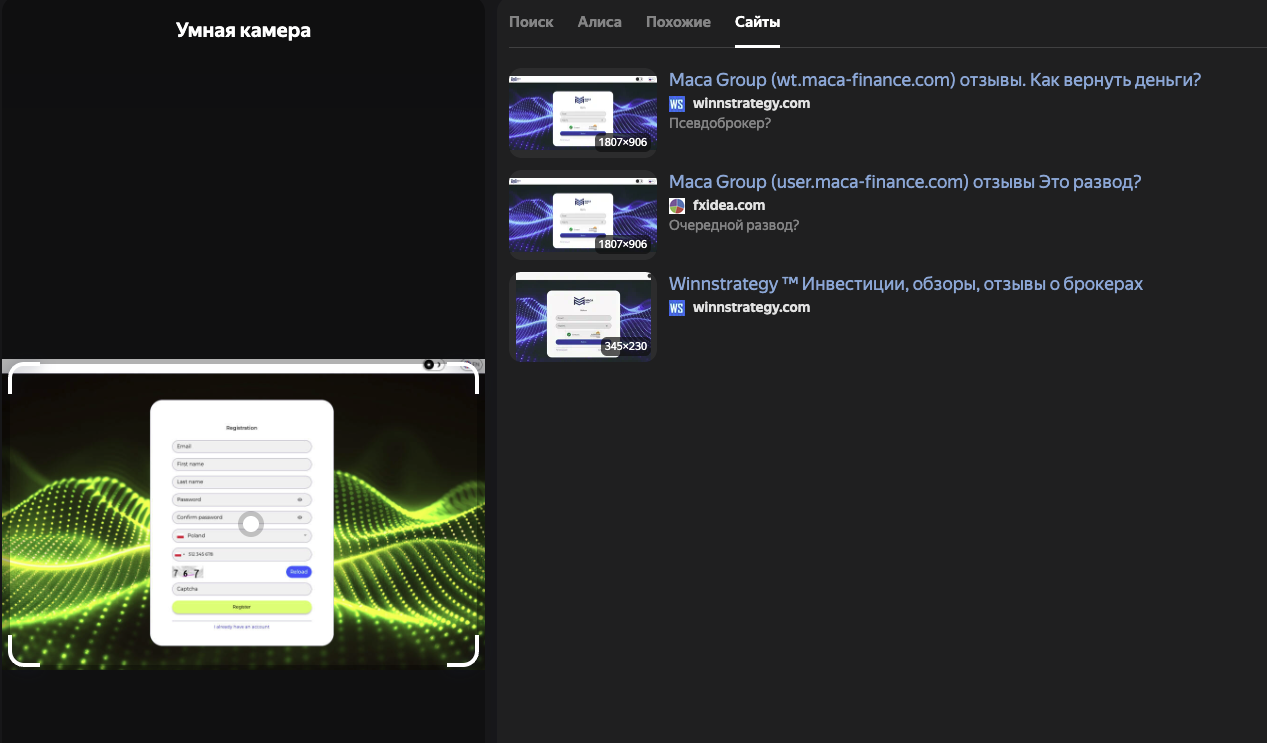Click the green Register button
Viewport: 1267px width, 743px height.
point(242,607)
